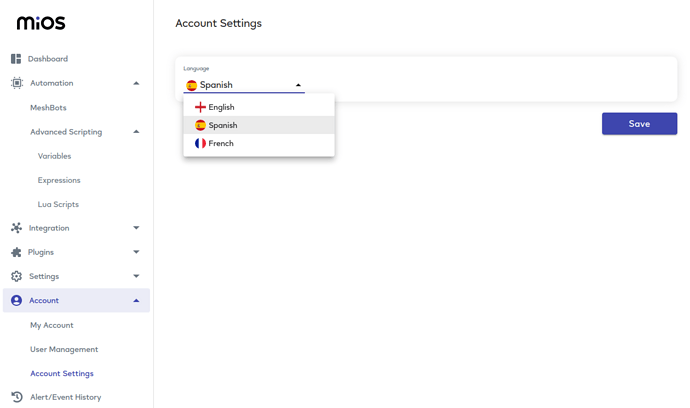This screenshot has height=408, width=690.
Task: Open Lua Scripts in sidebar
Action: click(x=58, y=204)
